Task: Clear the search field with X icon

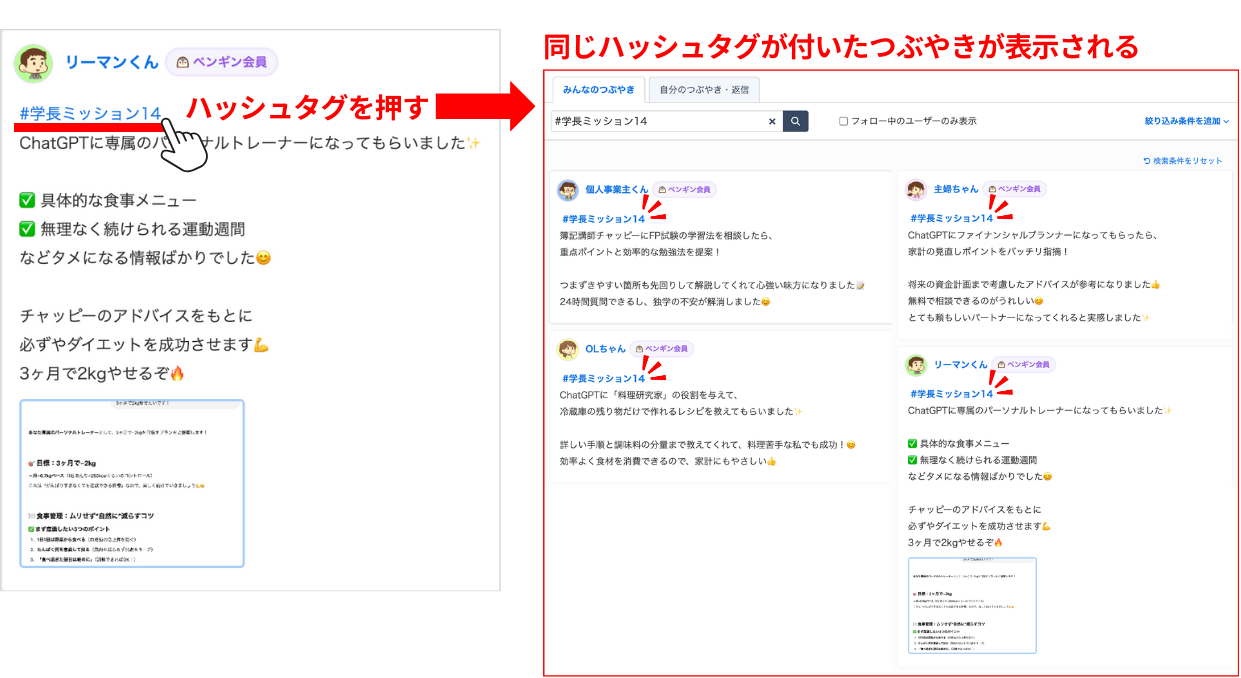Action: click(x=772, y=121)
